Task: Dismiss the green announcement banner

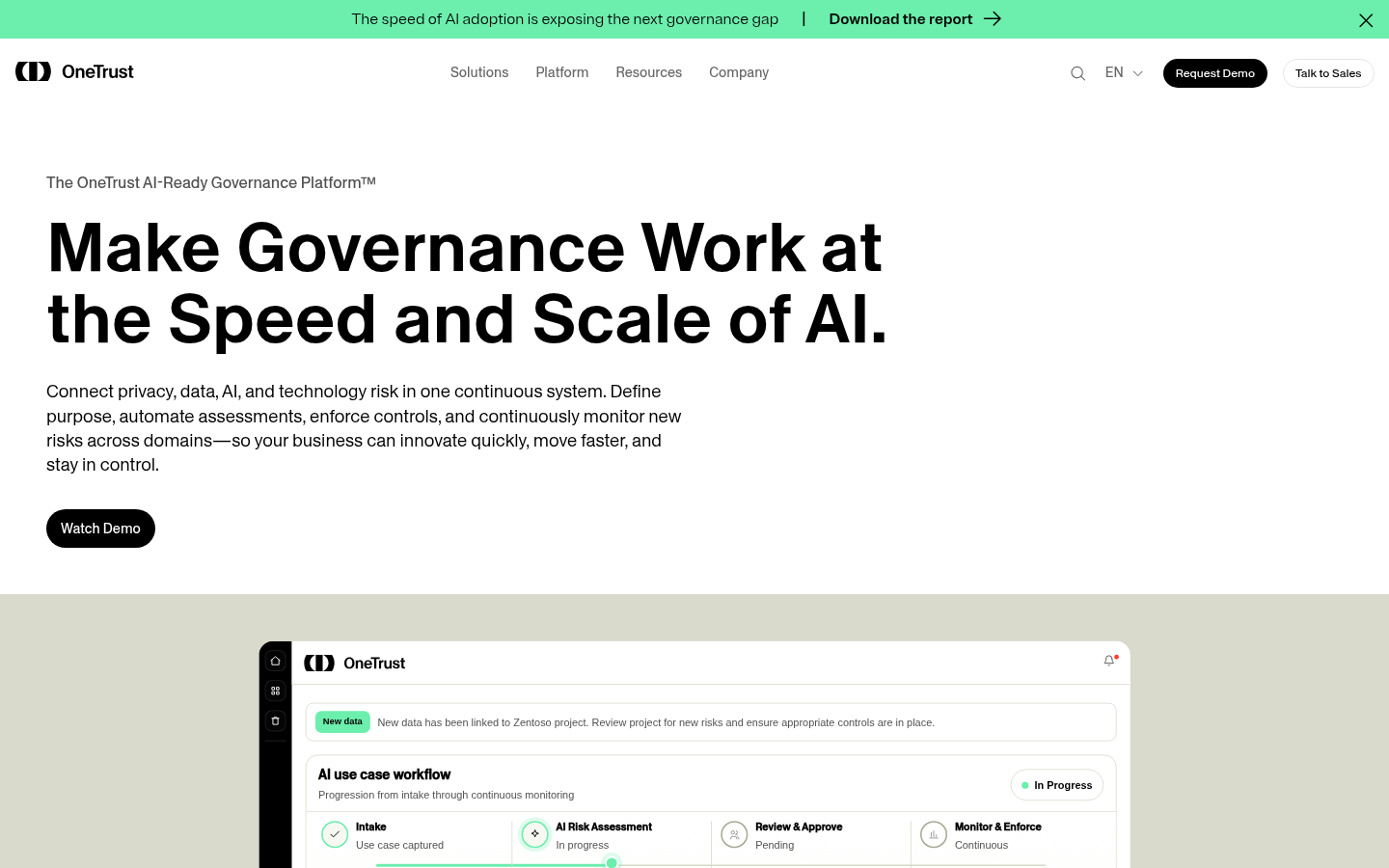Action: pos(1366,20)
